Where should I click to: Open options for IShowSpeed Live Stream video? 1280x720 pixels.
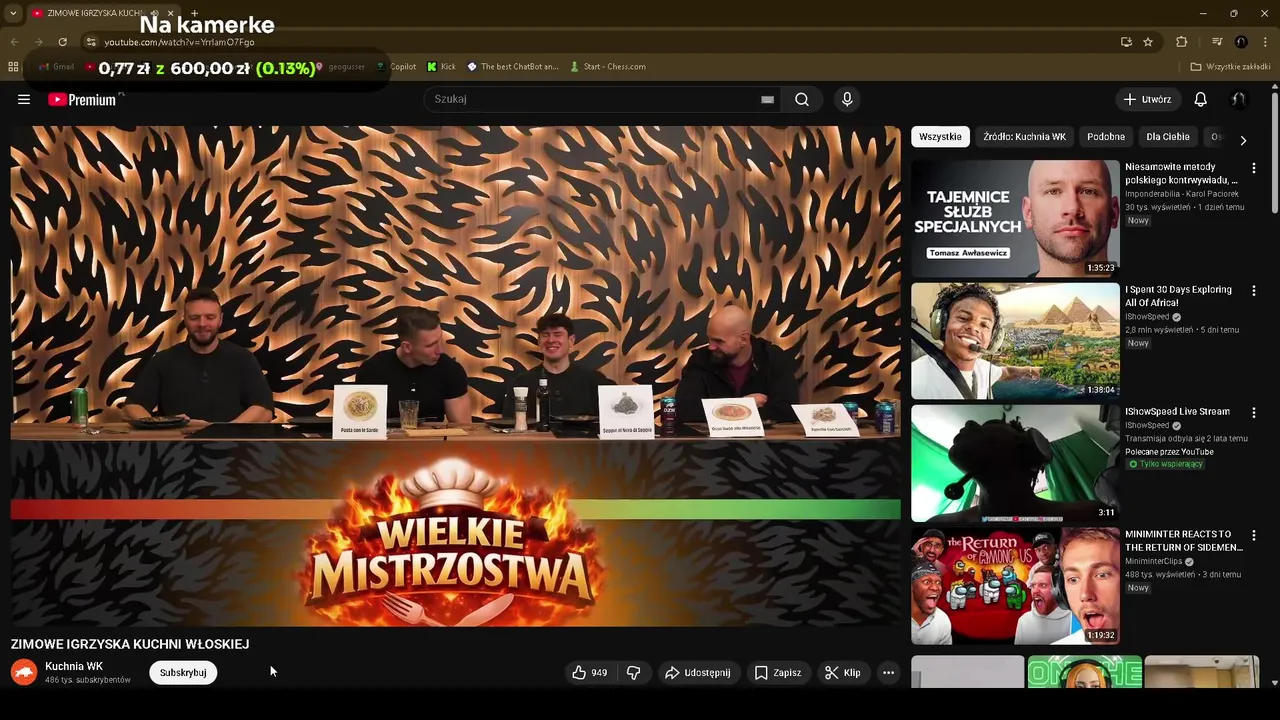pos(1254,413)
